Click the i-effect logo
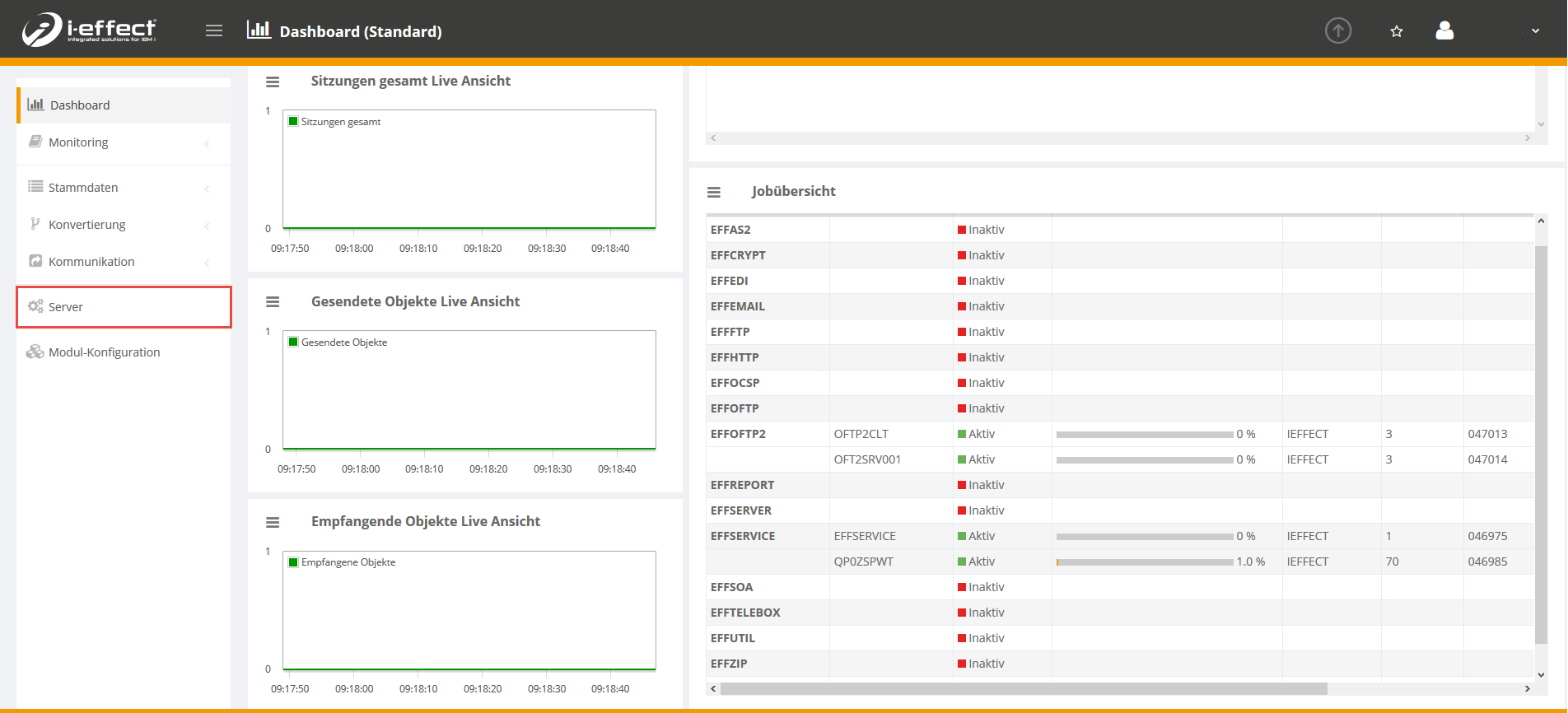1568x713 pixels. pos(89,30)
